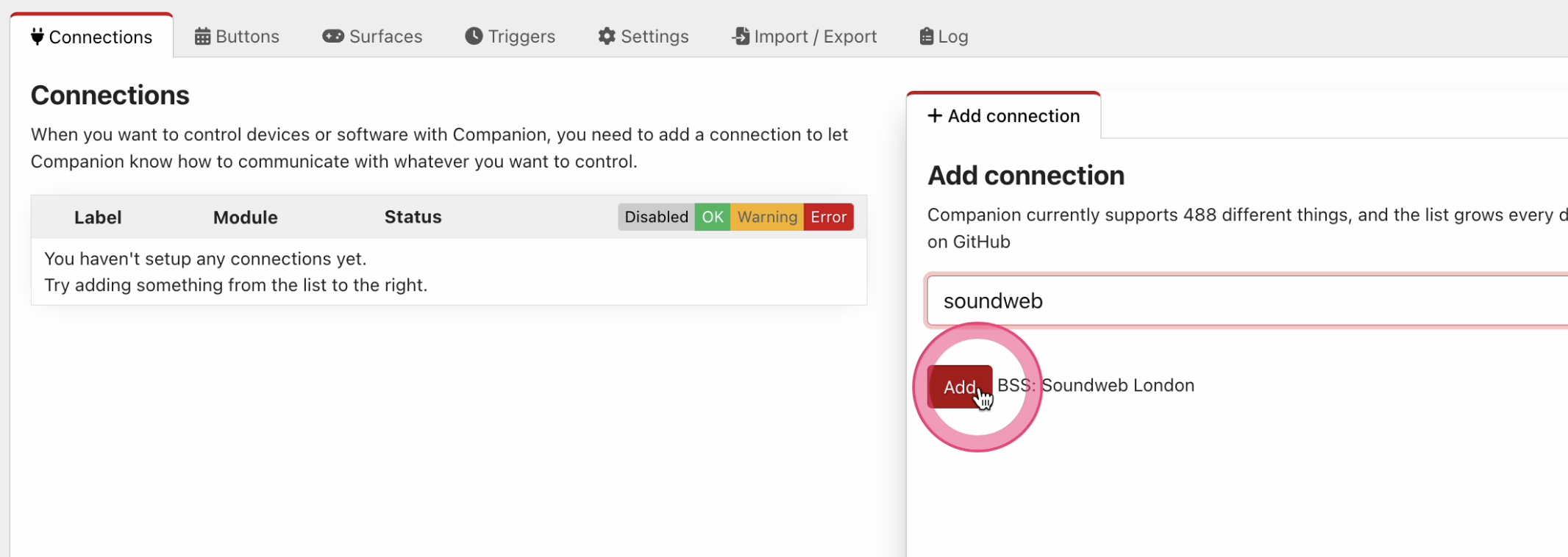
Task: Click the Status column header
Action: [413, 218]
